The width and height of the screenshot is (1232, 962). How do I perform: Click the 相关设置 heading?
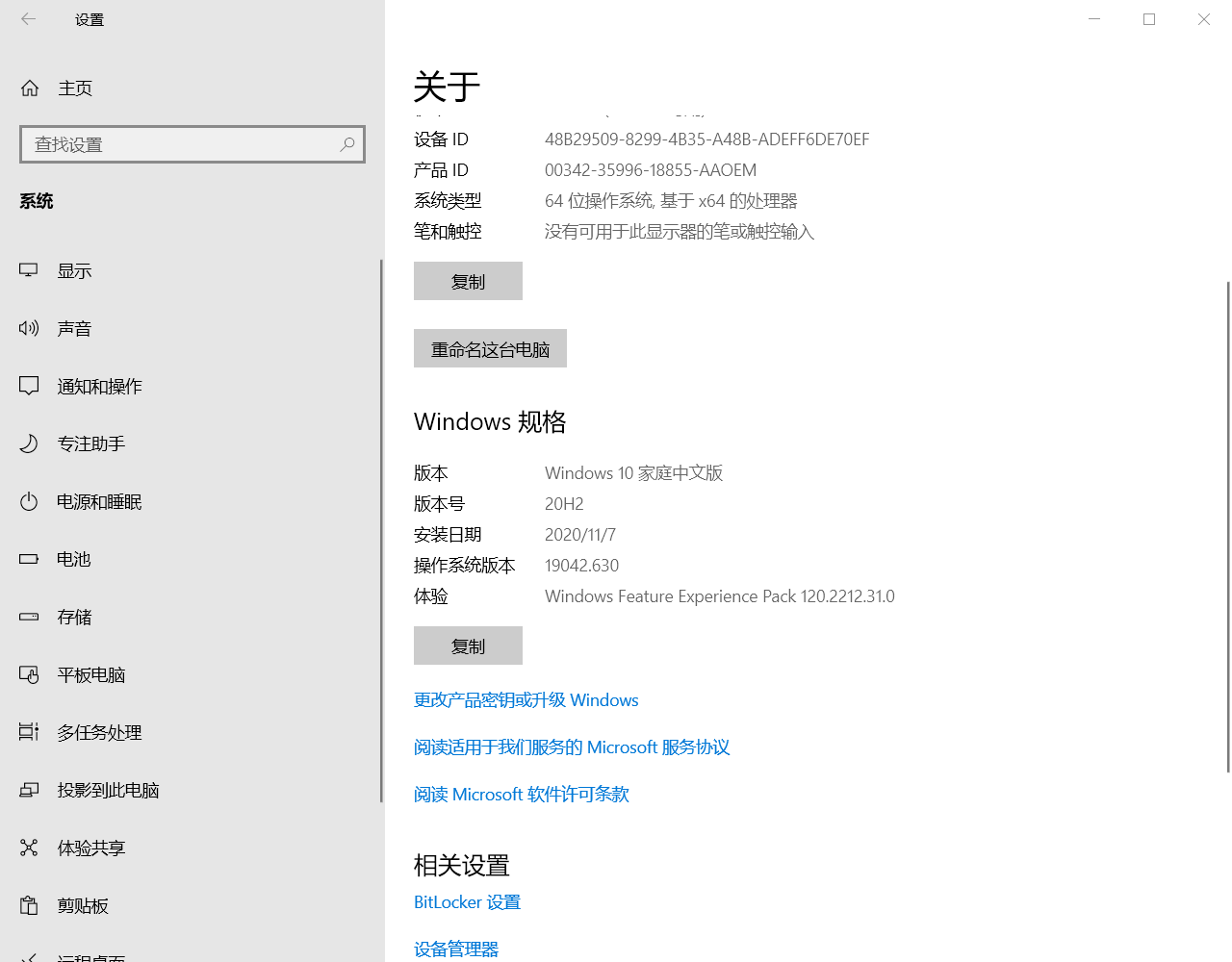pyautogui.click(x=462, y=865)
